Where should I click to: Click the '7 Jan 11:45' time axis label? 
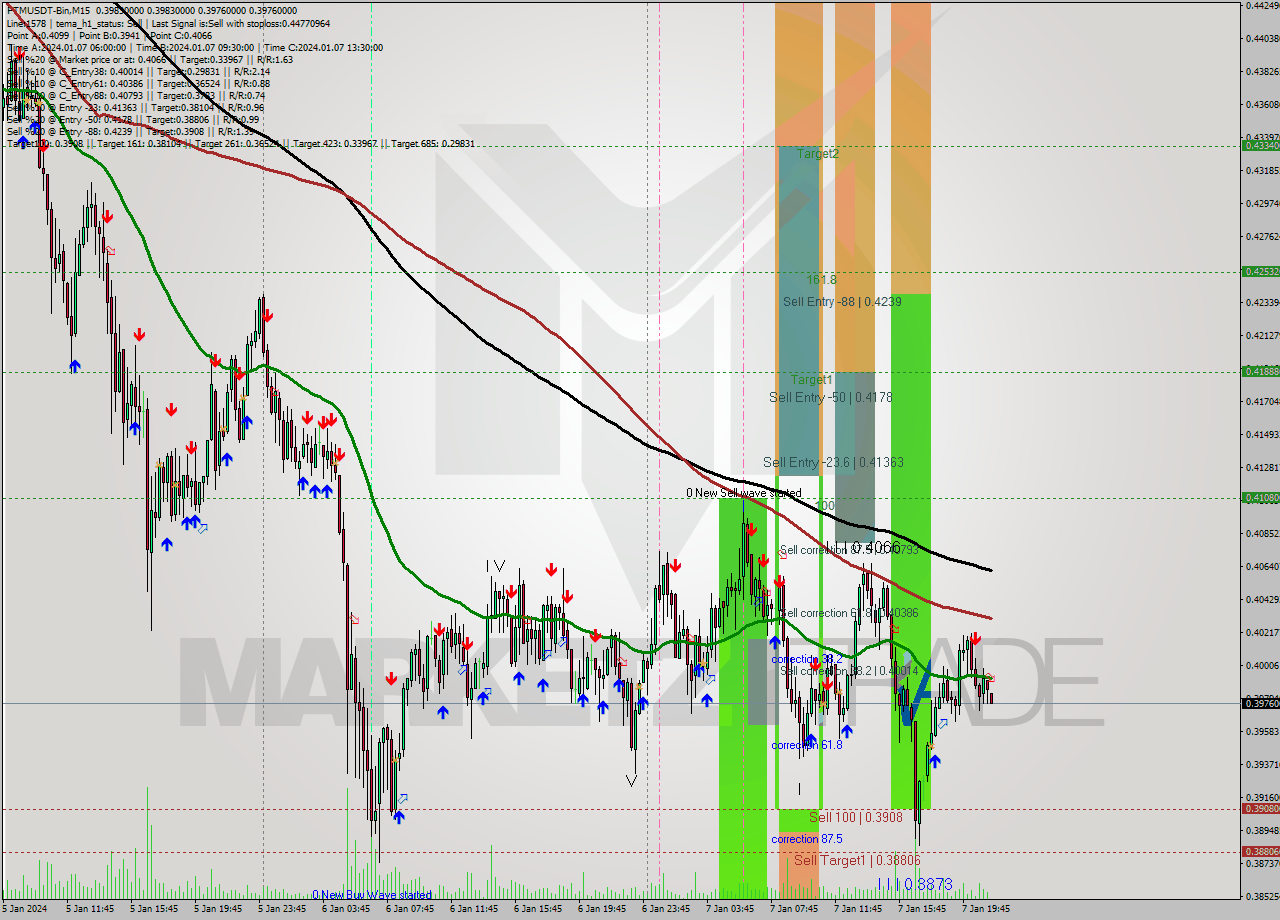tap(859, 909)
